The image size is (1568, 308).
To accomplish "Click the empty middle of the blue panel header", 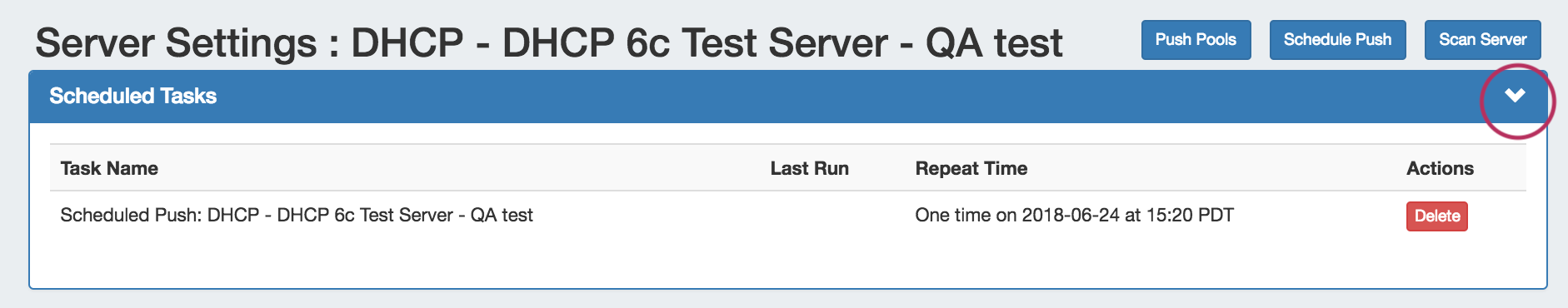I will coord(833,97).
